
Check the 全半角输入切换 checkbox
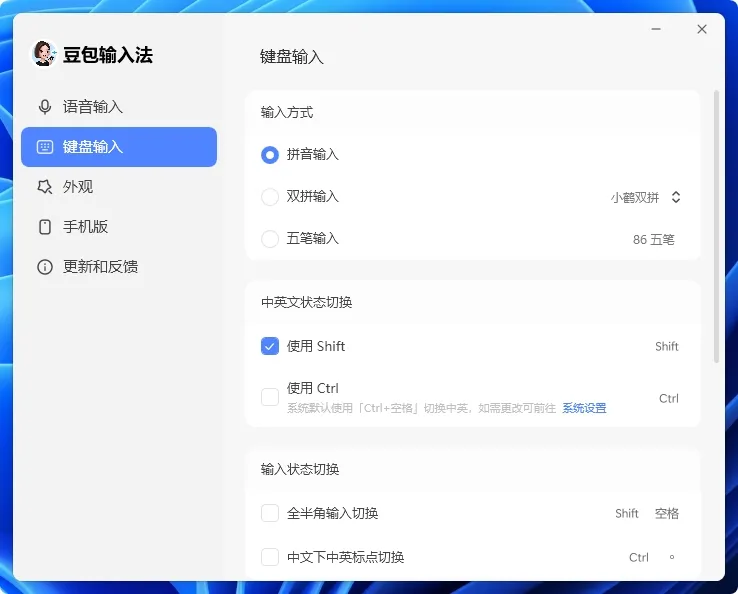tap(270, 513)
